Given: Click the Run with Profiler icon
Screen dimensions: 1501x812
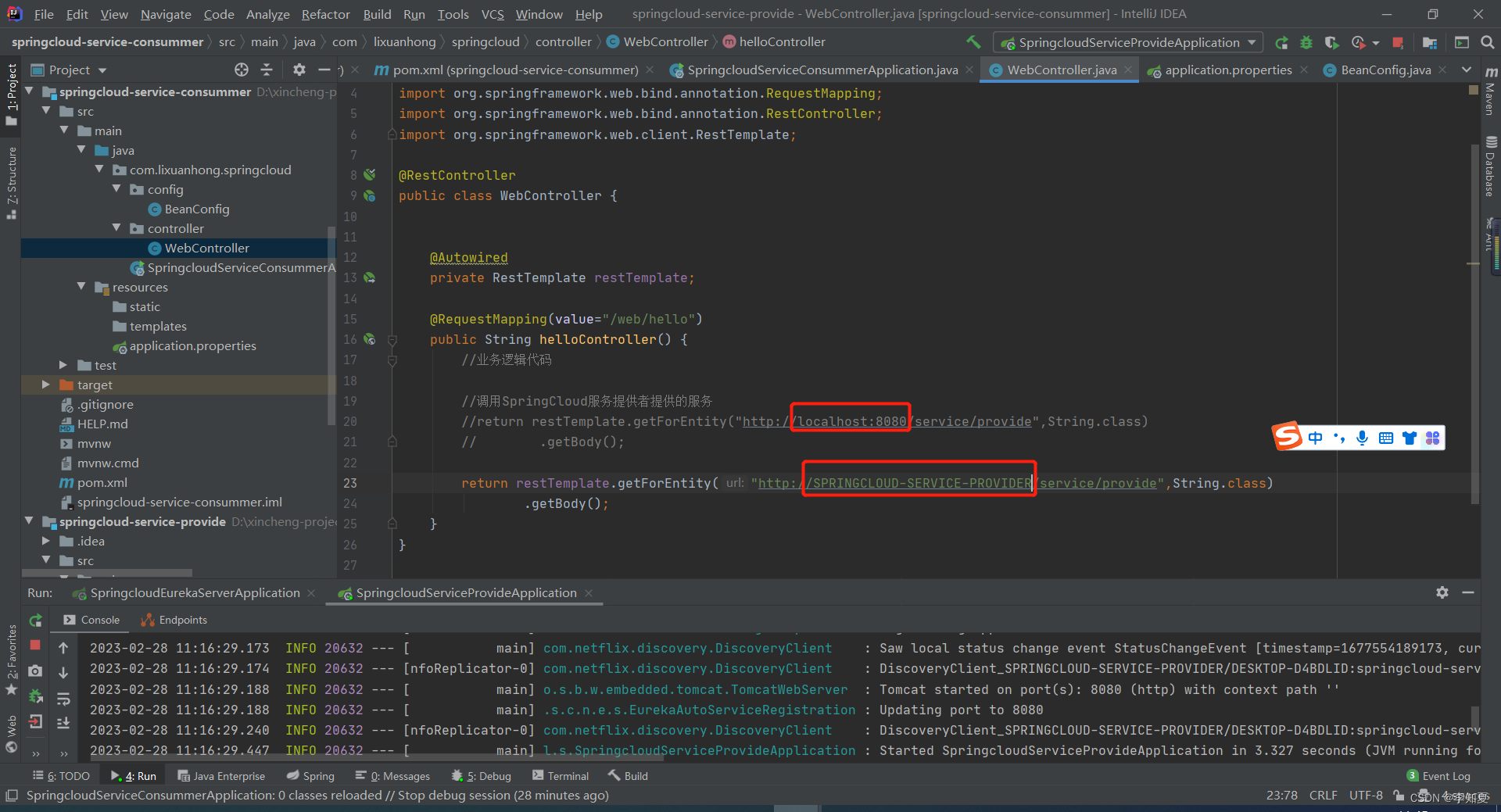Looking at the screenshot, I should [1359, 42].
